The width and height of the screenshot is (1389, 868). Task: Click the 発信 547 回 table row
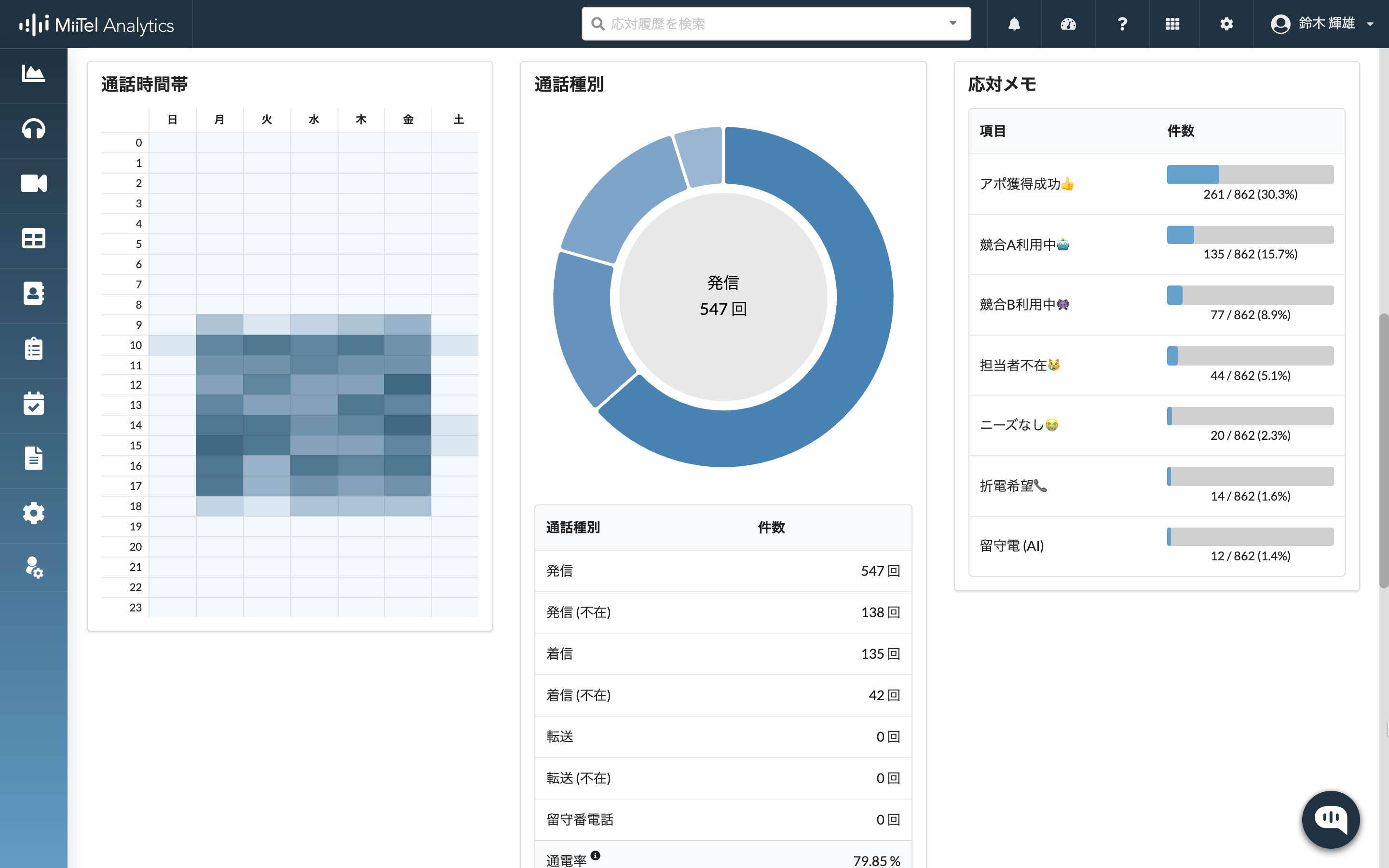[723, 570]
